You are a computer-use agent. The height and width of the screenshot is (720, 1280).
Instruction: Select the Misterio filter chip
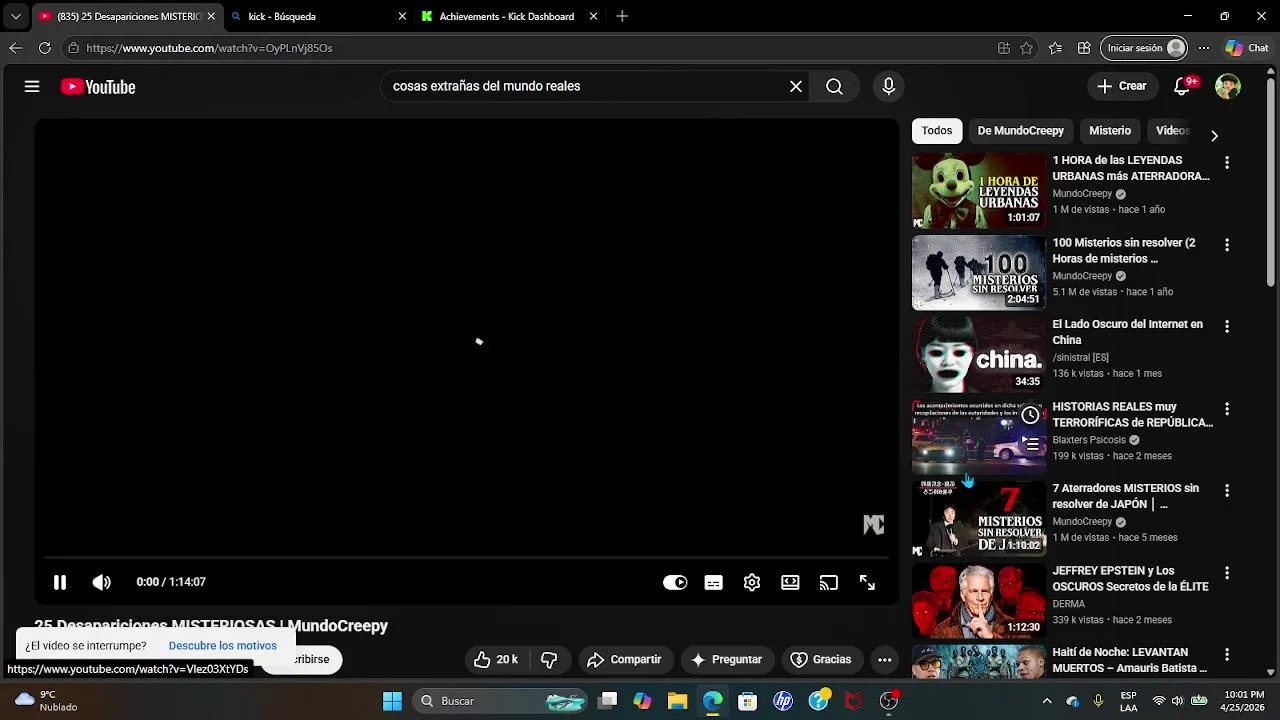[1110, 131]
